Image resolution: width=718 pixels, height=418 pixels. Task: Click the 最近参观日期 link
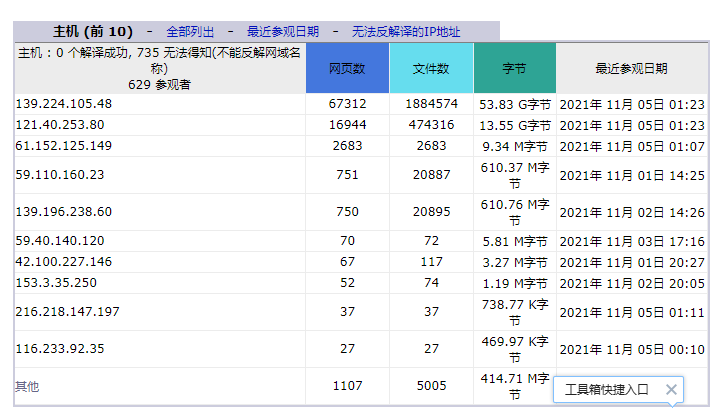[x=283, y=32]
